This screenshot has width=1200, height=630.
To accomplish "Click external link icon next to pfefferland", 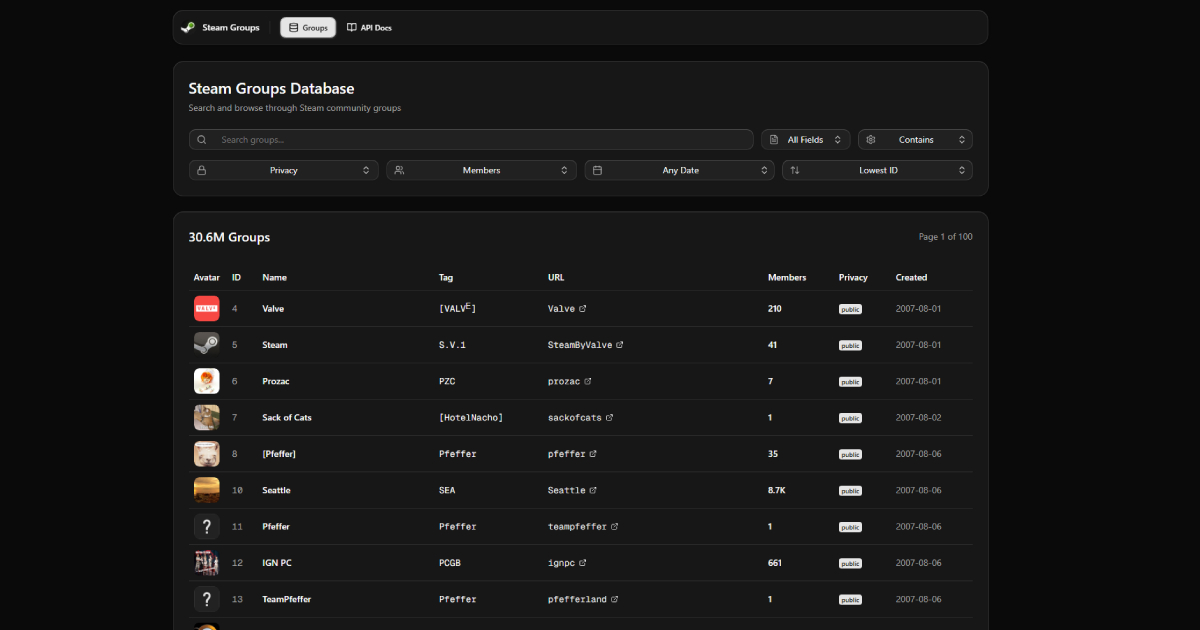I will [x=614, y=599].
